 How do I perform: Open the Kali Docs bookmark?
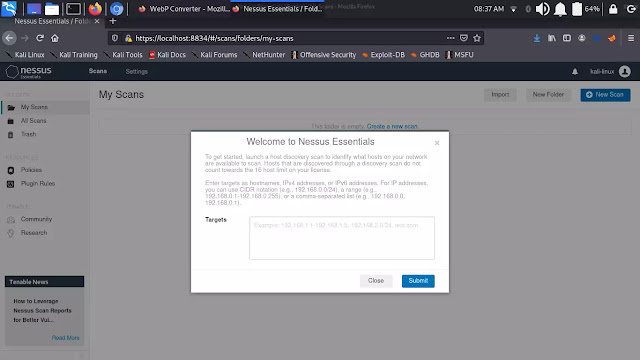[167, 55]
